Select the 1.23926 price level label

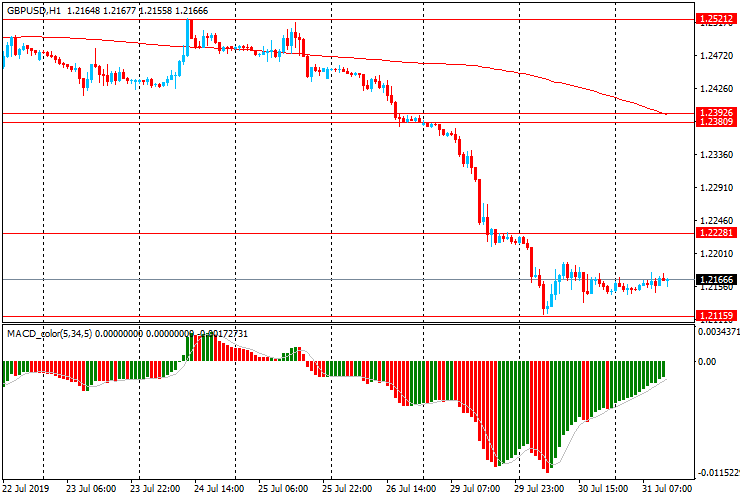click(x=716, y=112)
